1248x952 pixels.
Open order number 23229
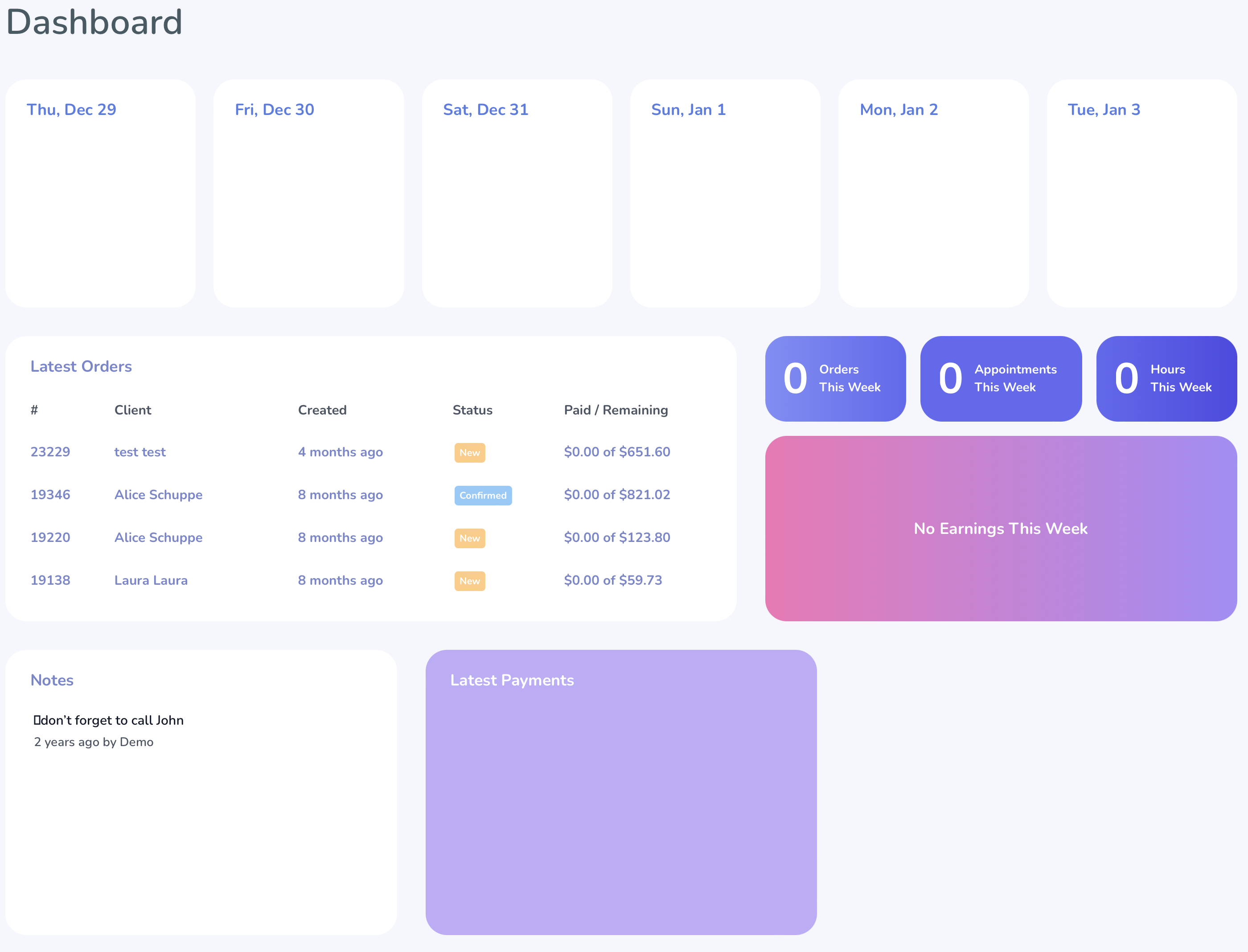click(x=50, y=451)
